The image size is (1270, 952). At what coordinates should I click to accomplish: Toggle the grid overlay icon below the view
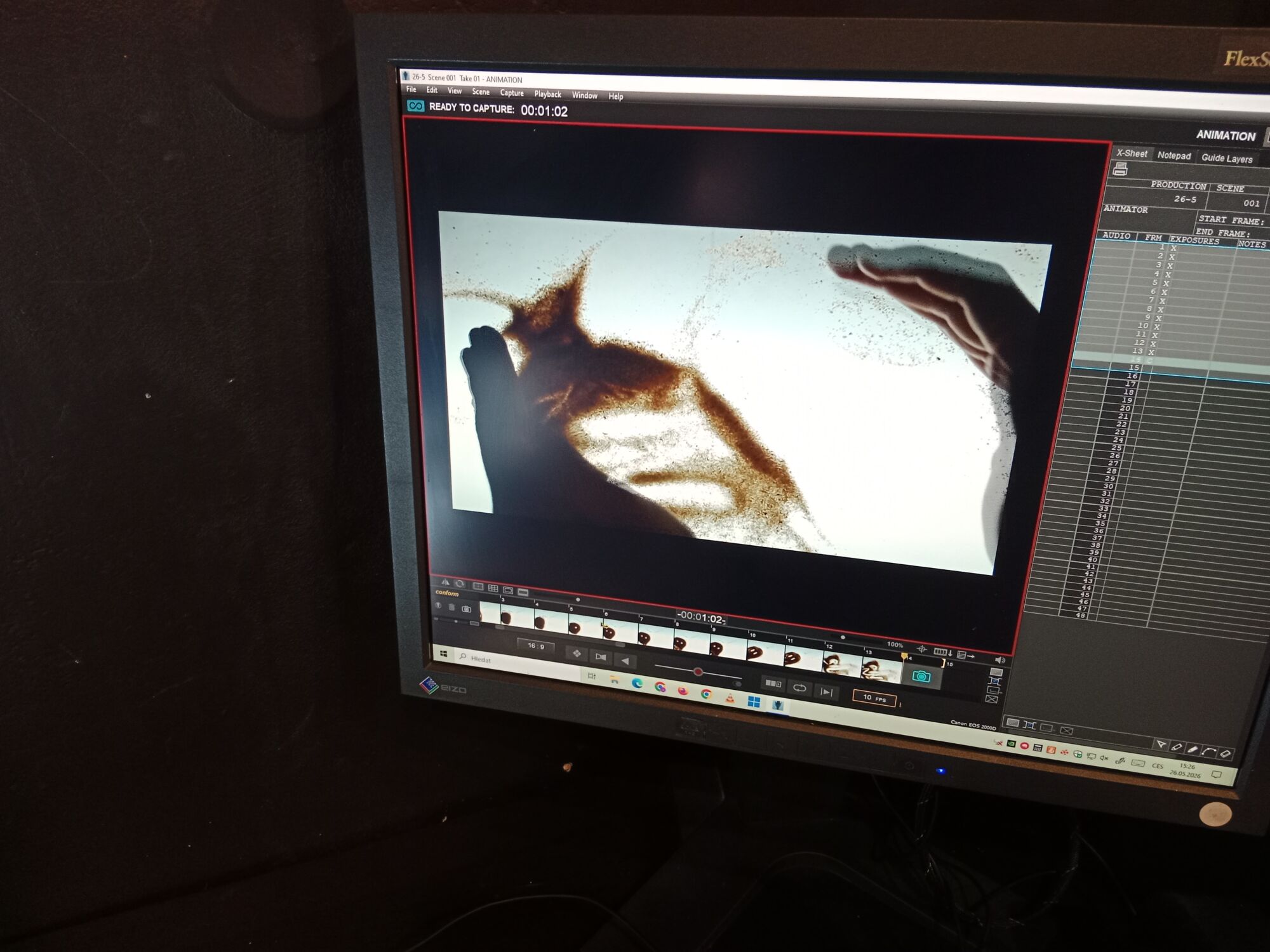(x=493, y=588)
